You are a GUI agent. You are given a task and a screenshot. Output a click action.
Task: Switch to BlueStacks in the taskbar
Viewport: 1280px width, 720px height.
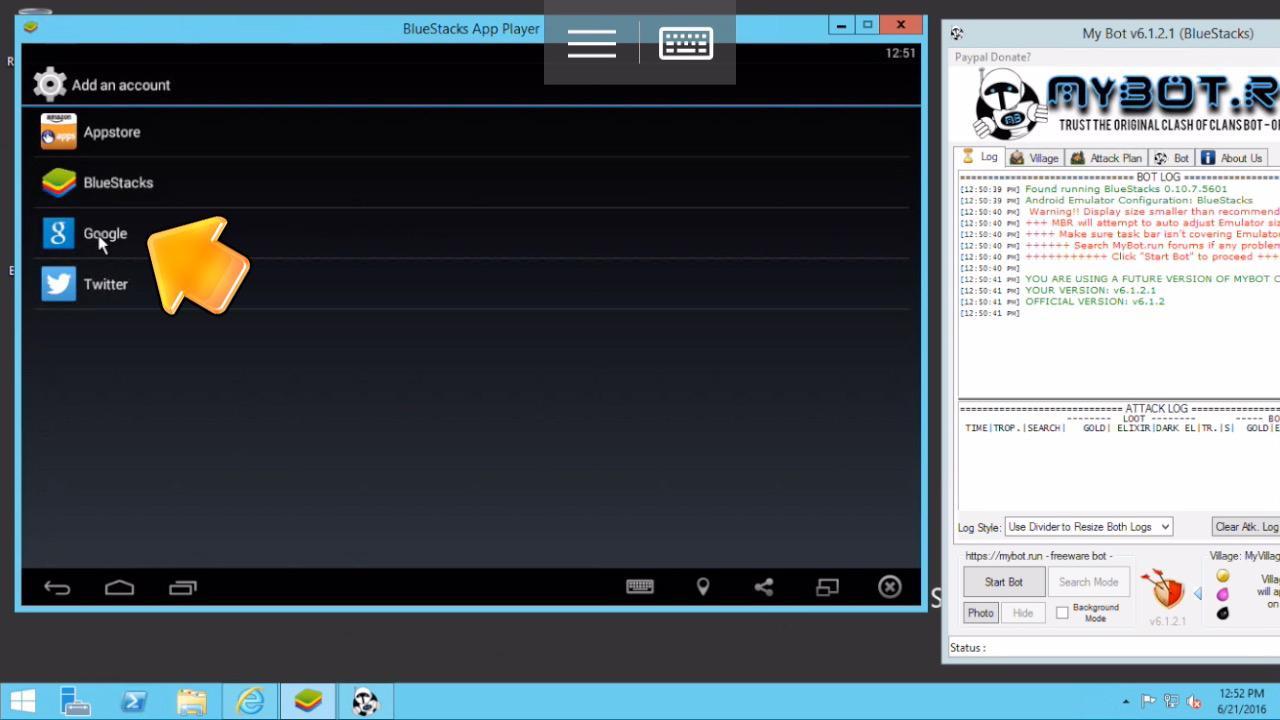[x=308, y=701]
